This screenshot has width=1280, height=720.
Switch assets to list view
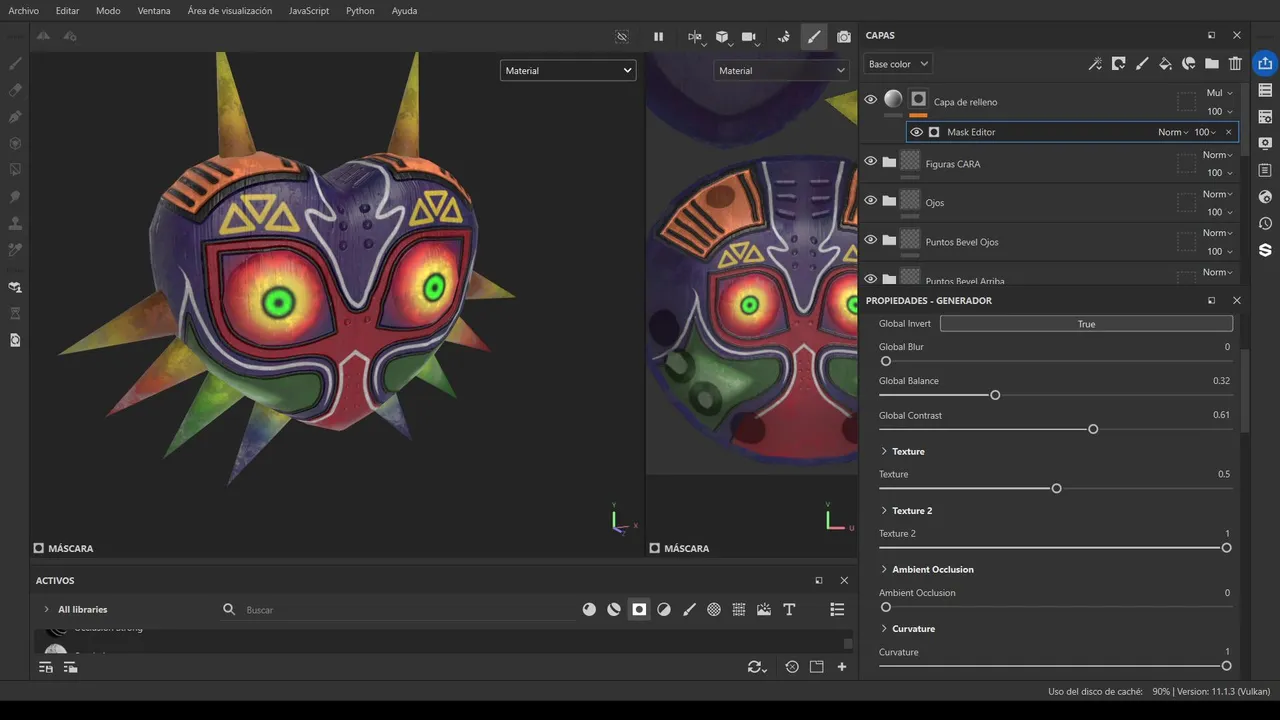pos(837,610)
